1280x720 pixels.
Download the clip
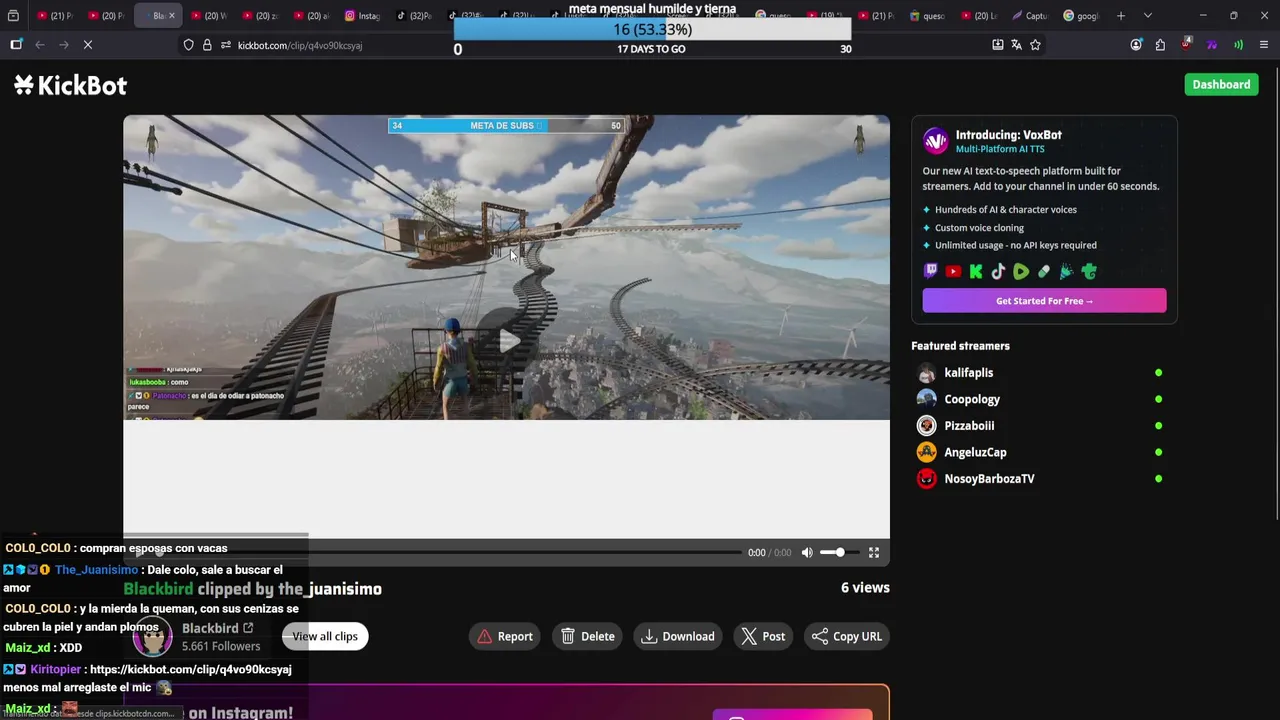click(x=679, y=636)
